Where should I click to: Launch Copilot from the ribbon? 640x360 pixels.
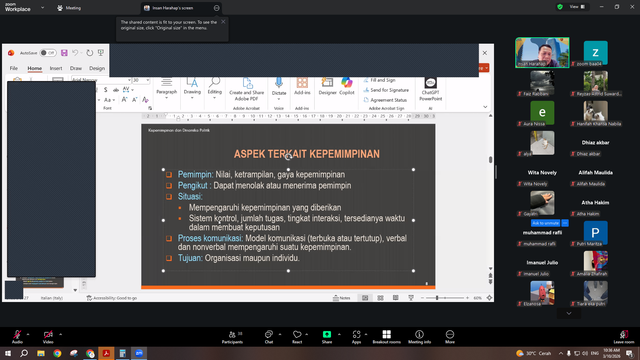click(x=347, y=86)
